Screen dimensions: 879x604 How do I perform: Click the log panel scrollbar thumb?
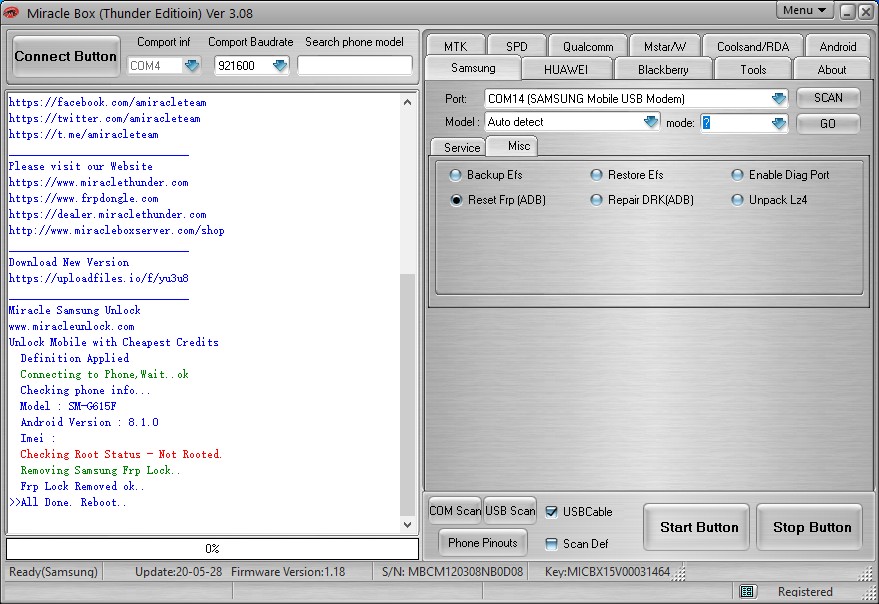(408, 395)
